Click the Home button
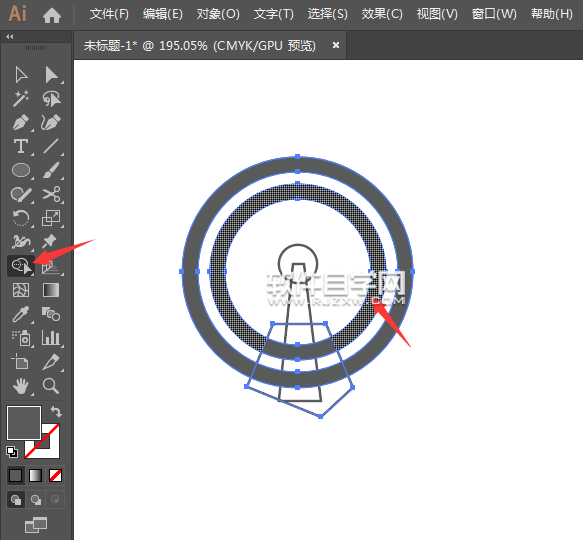583x540 pixels. coord(52,15)
